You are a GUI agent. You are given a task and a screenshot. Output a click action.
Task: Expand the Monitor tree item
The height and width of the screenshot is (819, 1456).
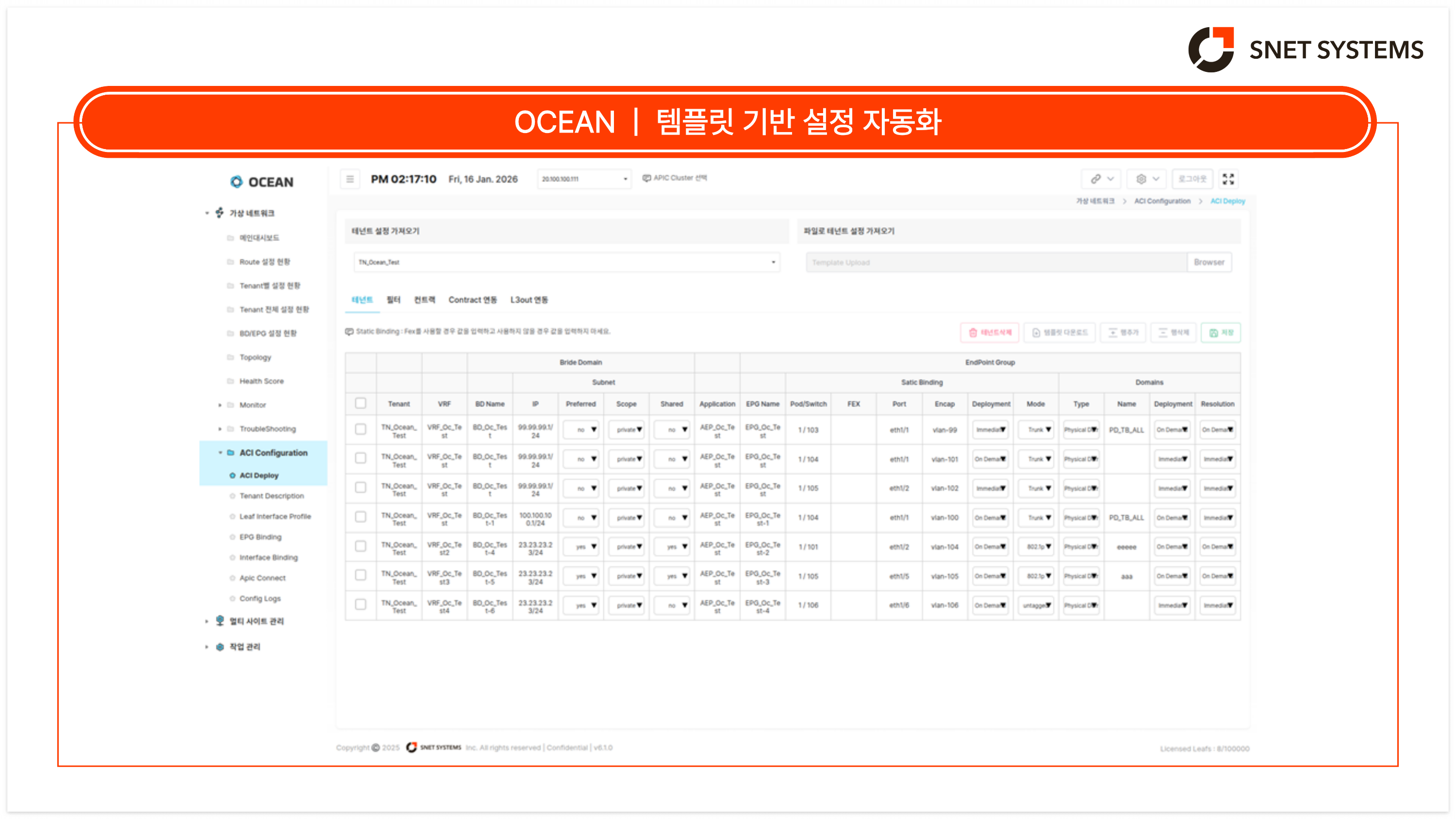point(252,405)
